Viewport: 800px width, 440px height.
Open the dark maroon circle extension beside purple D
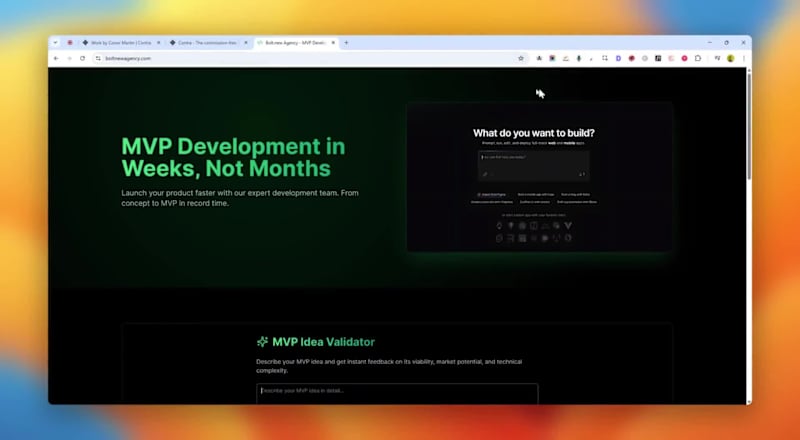click(632, 58)
